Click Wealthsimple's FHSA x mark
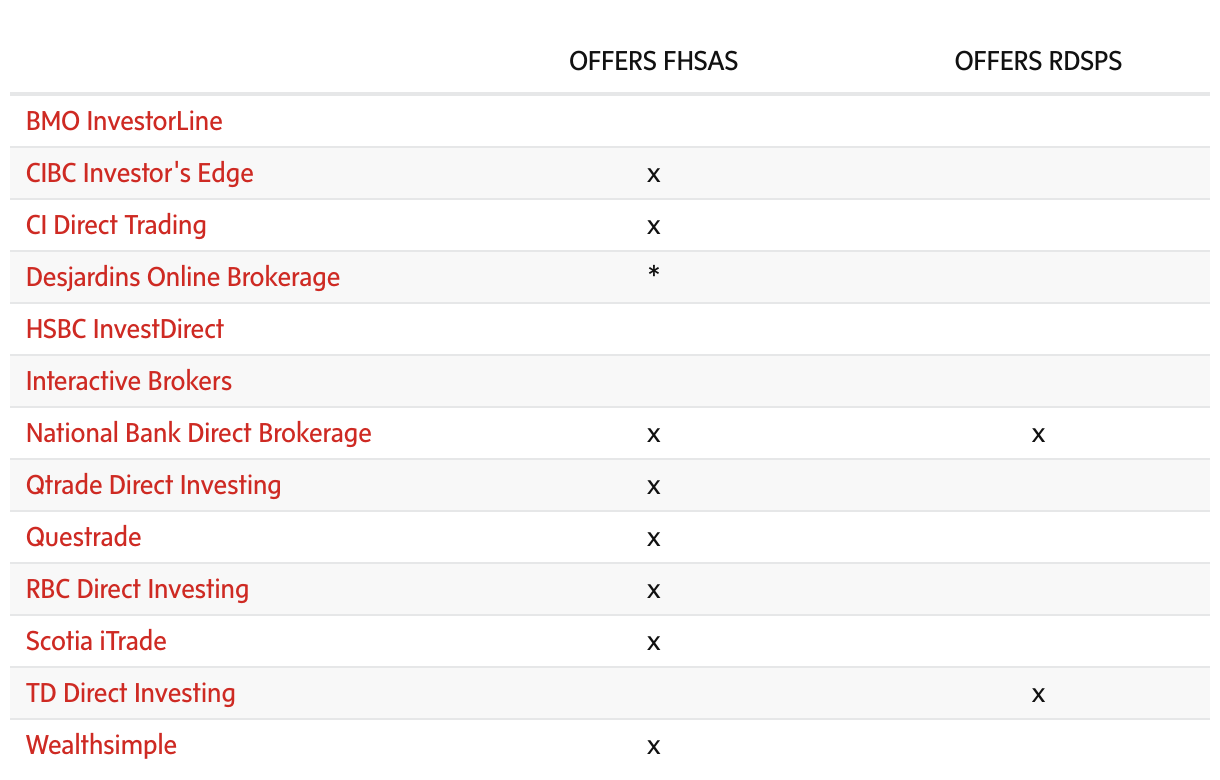 point(653,746)
